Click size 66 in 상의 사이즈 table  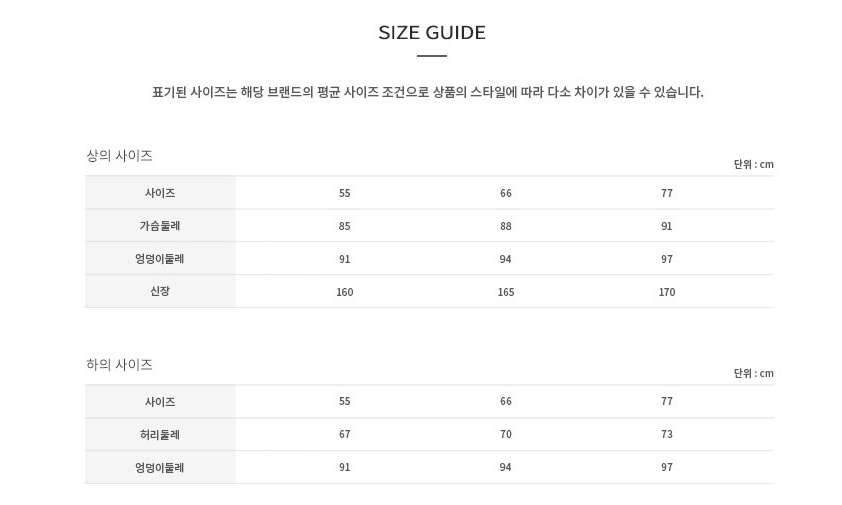(x=506, y=193)
